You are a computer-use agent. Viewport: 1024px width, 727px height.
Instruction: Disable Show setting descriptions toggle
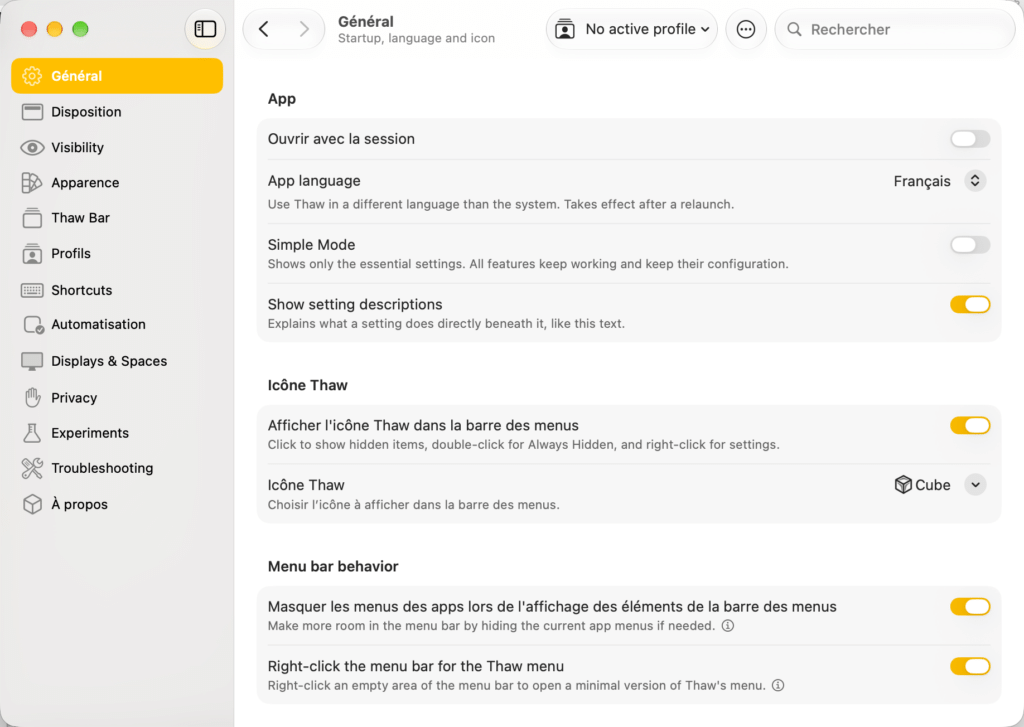[x=970, y=304]
